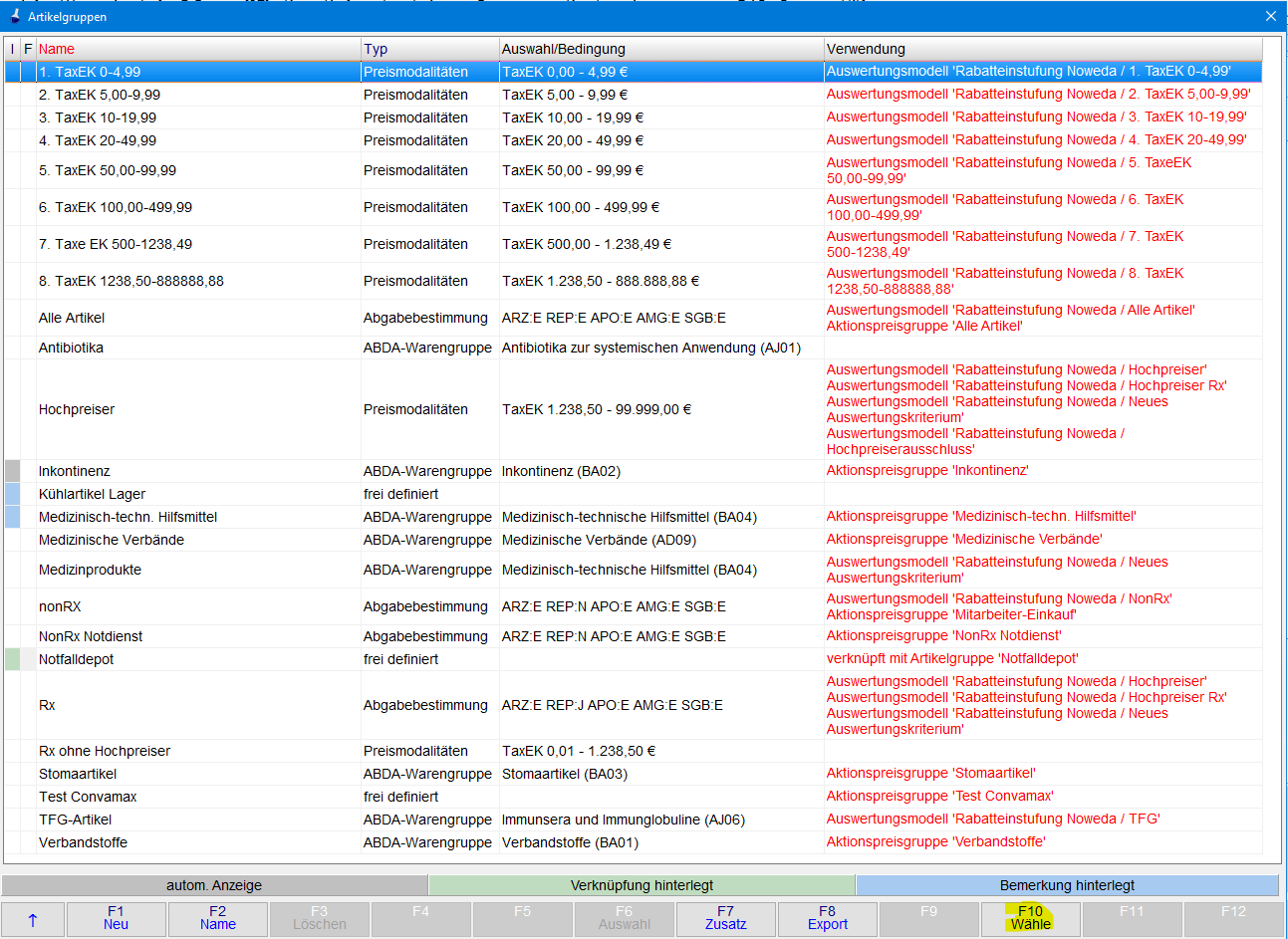Click the green indicator cell for Notfalldepot
The height and width of the screenshot is (939, 1288).
[13, 659]
